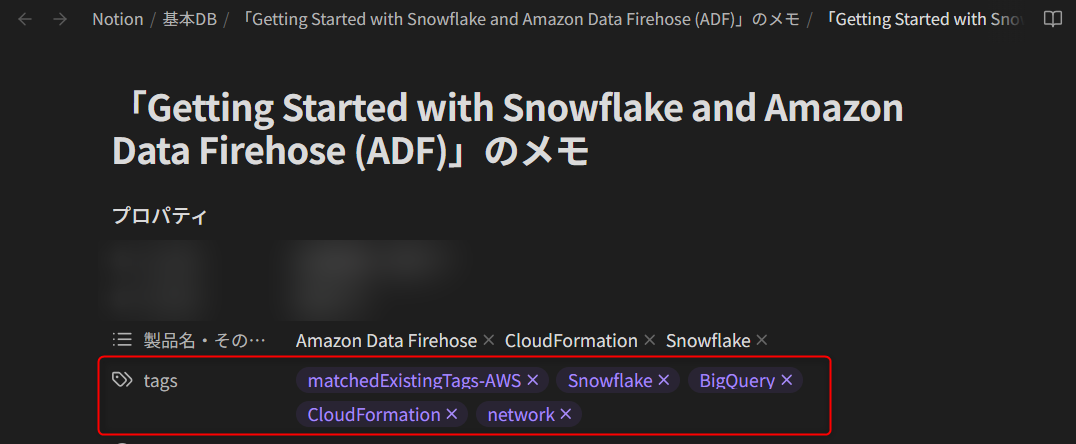Viewport: 1076px width, 444px height.
Task: Remove CloudFormation from the 製品名 property
Action: (650, 340)
